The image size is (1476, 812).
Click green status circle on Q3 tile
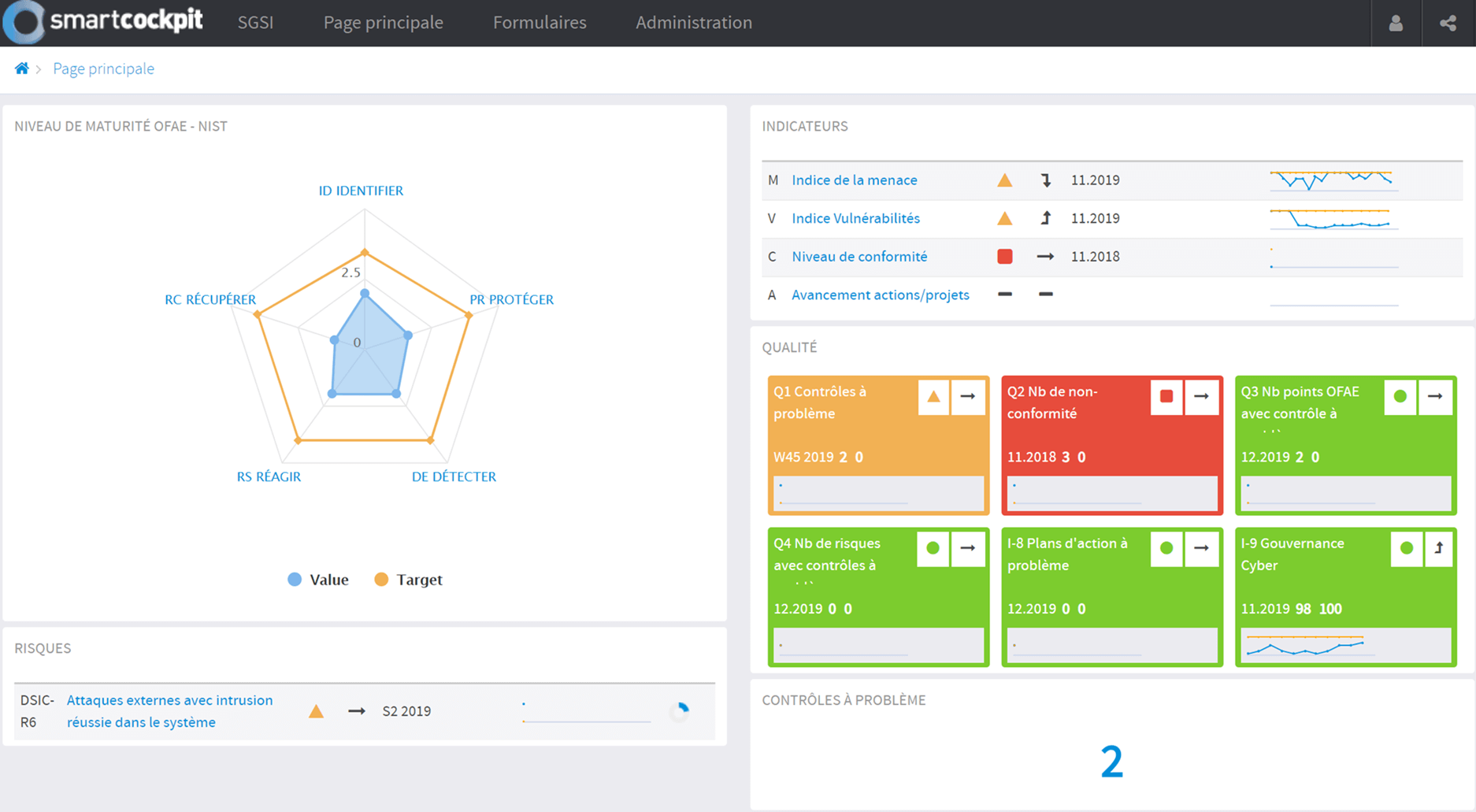tap(1400, 397)
